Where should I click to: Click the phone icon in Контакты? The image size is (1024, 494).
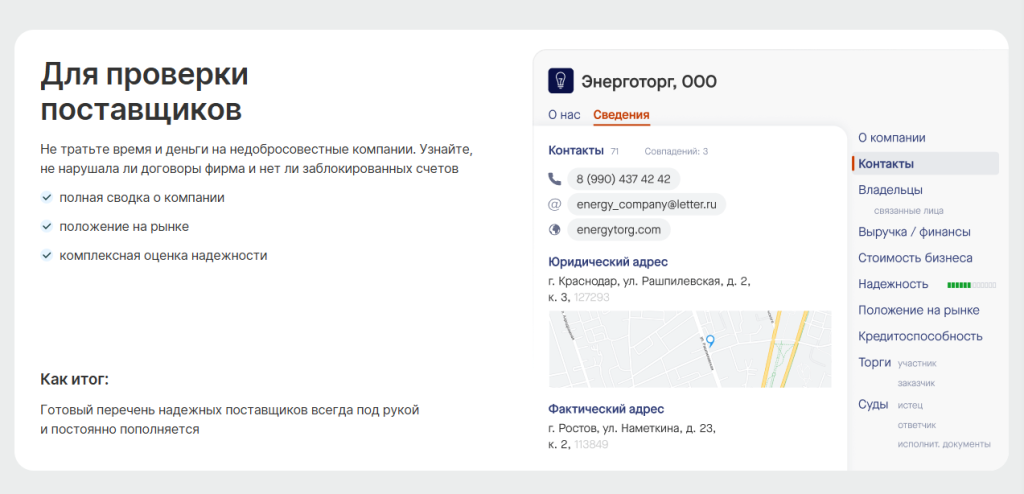pos(555,179)
